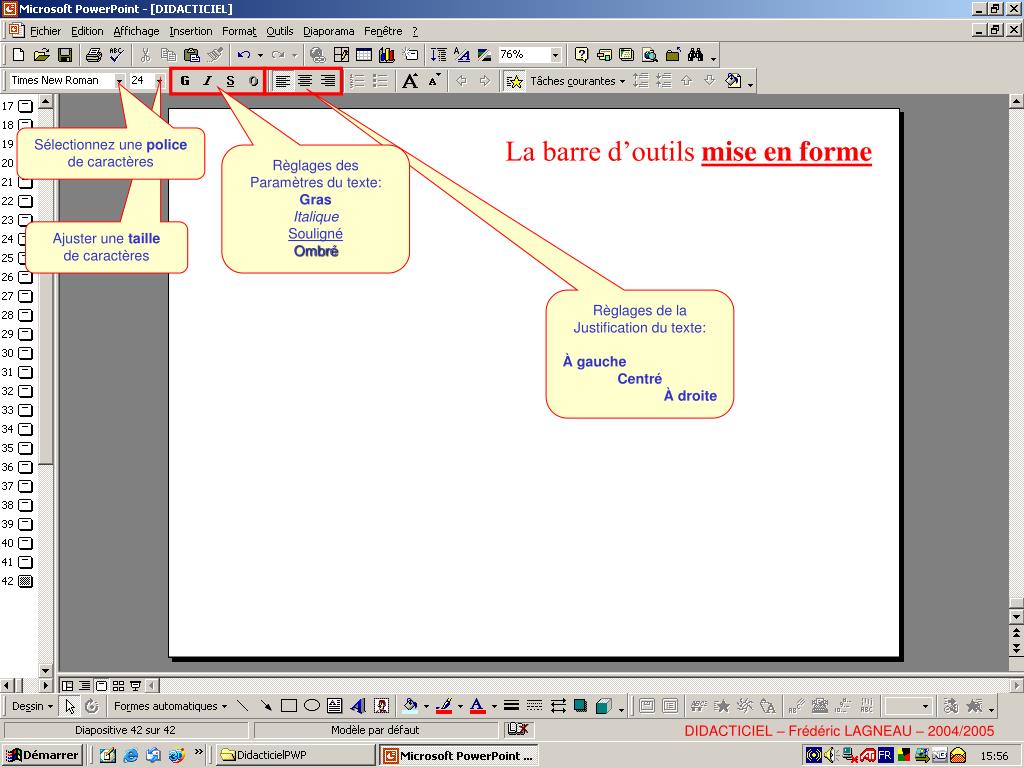This screenshot has width=1024, height=768.
Task: Select the Text Box tool
Action: tap(335, 706)
